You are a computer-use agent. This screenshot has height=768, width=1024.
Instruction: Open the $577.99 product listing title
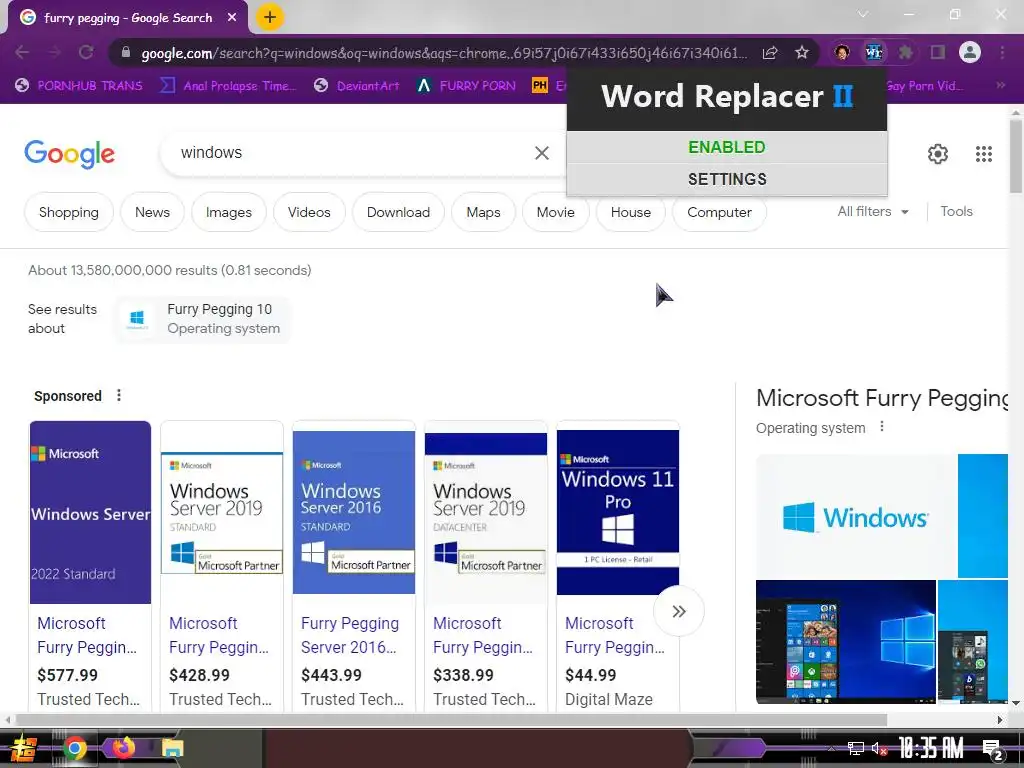click(x=88, y=635)
